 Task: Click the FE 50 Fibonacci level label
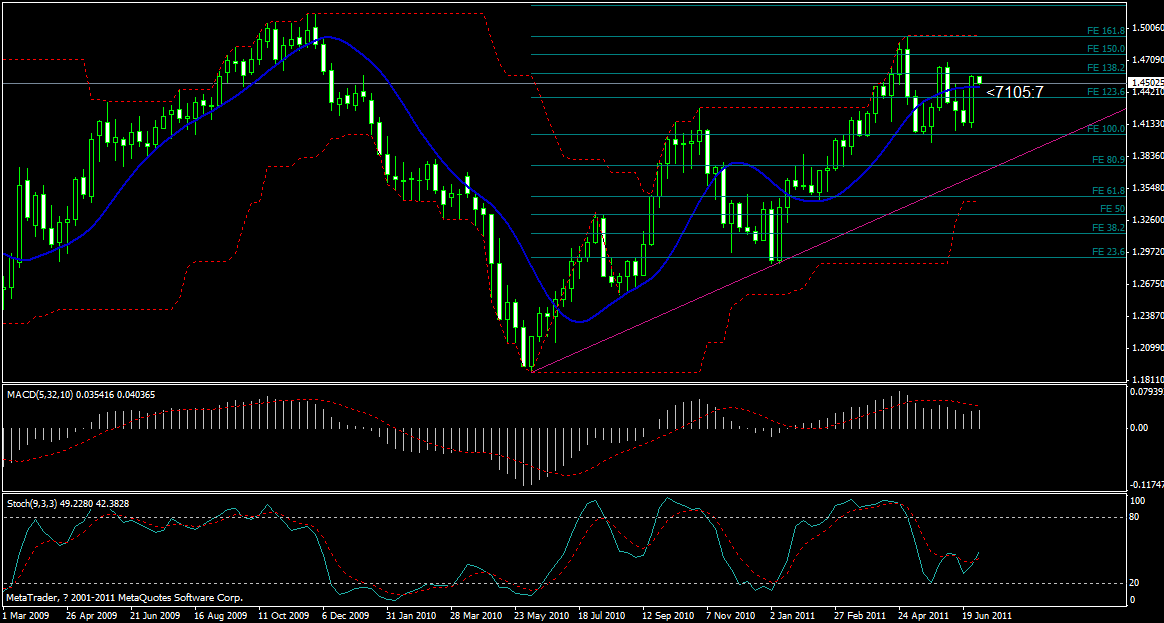pyautogui.click(x=1112, y=209)
